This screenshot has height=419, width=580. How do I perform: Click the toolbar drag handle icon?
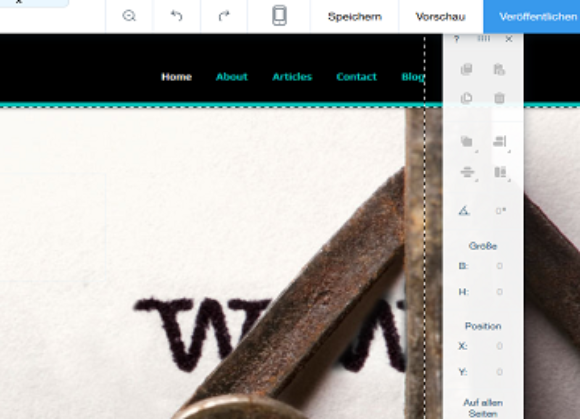coord(483,38)
